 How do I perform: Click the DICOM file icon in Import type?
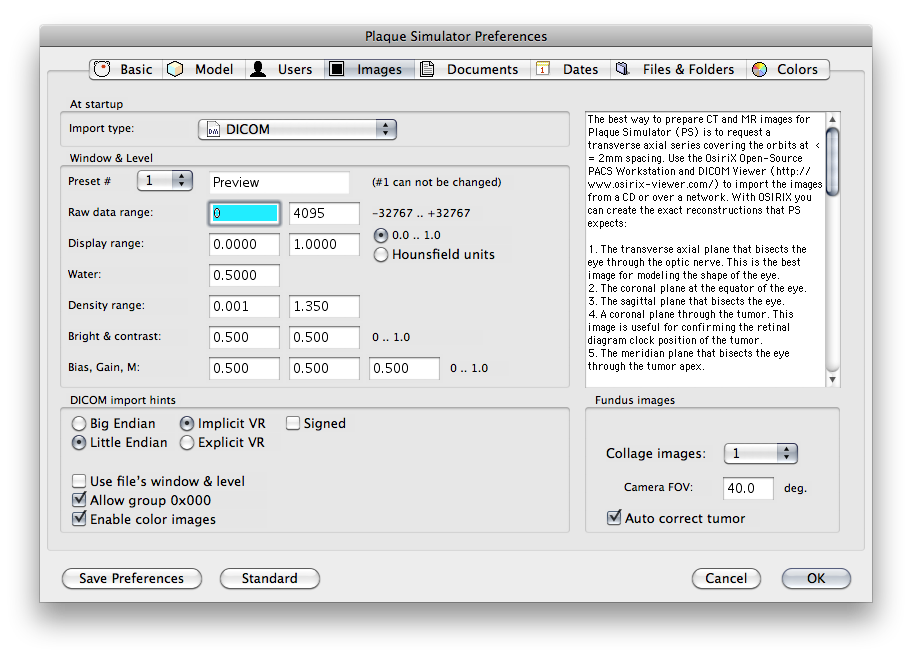[213, 129]
